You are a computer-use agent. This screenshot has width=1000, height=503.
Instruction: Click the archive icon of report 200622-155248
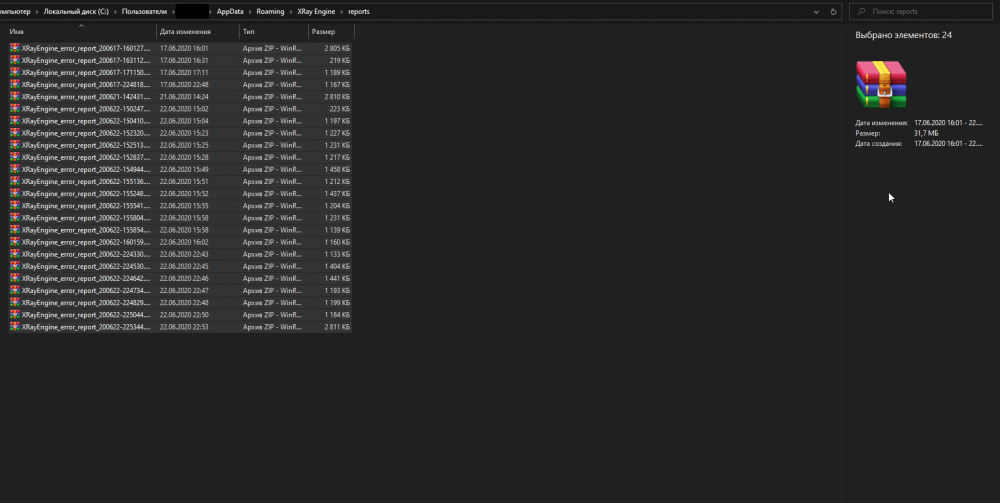tap(15, 193)
